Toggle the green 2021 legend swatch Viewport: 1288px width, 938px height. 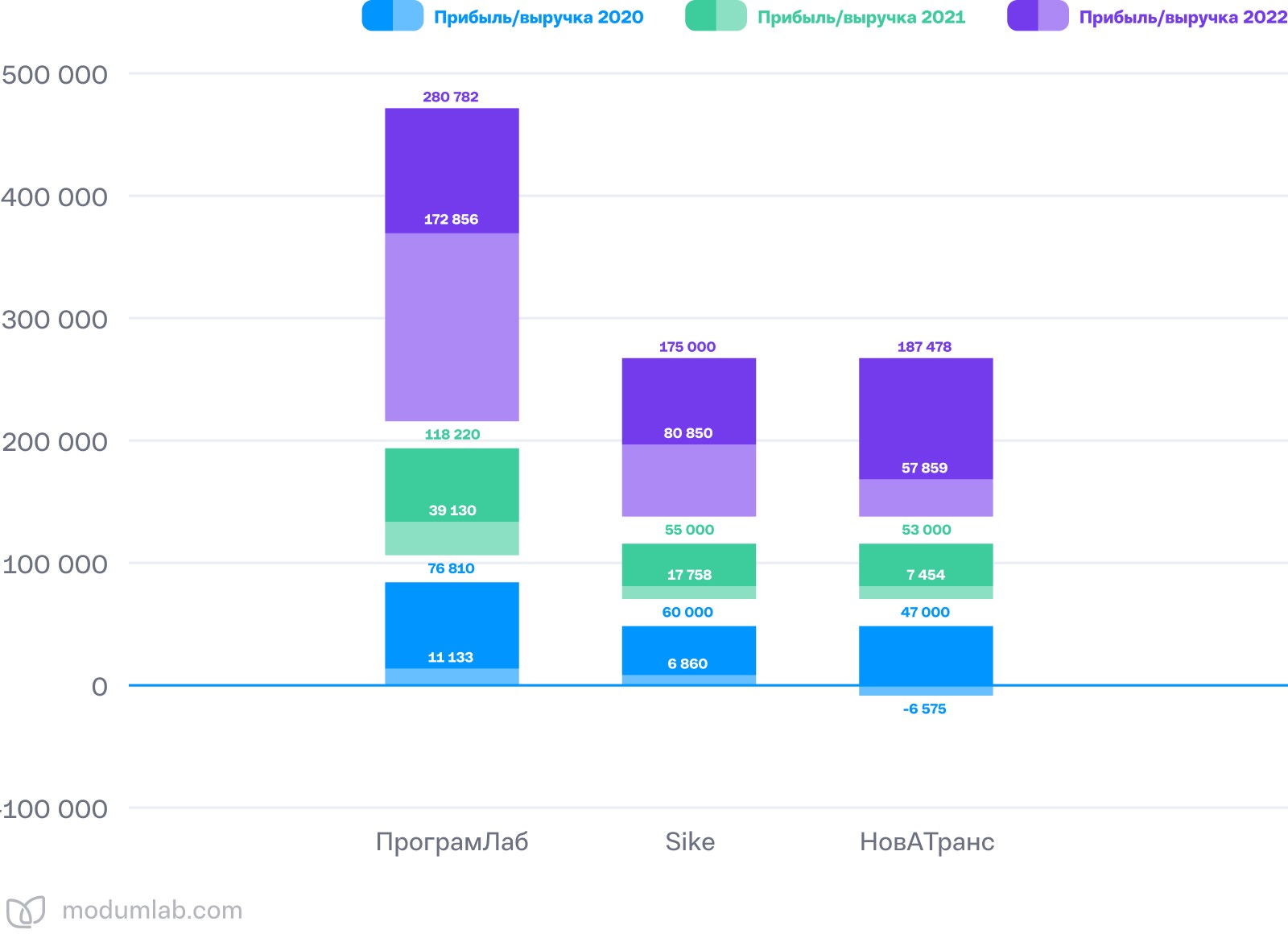click(x=715, y=16)
